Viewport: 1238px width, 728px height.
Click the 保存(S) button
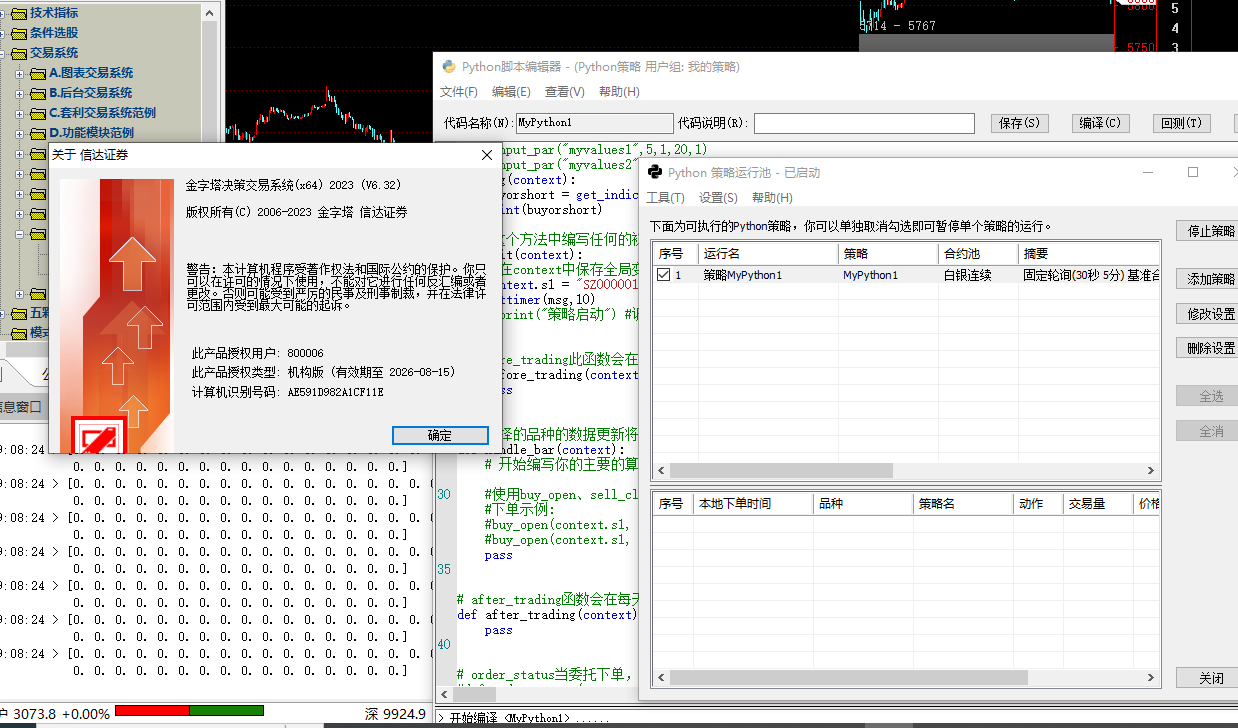pos(1019,123)
